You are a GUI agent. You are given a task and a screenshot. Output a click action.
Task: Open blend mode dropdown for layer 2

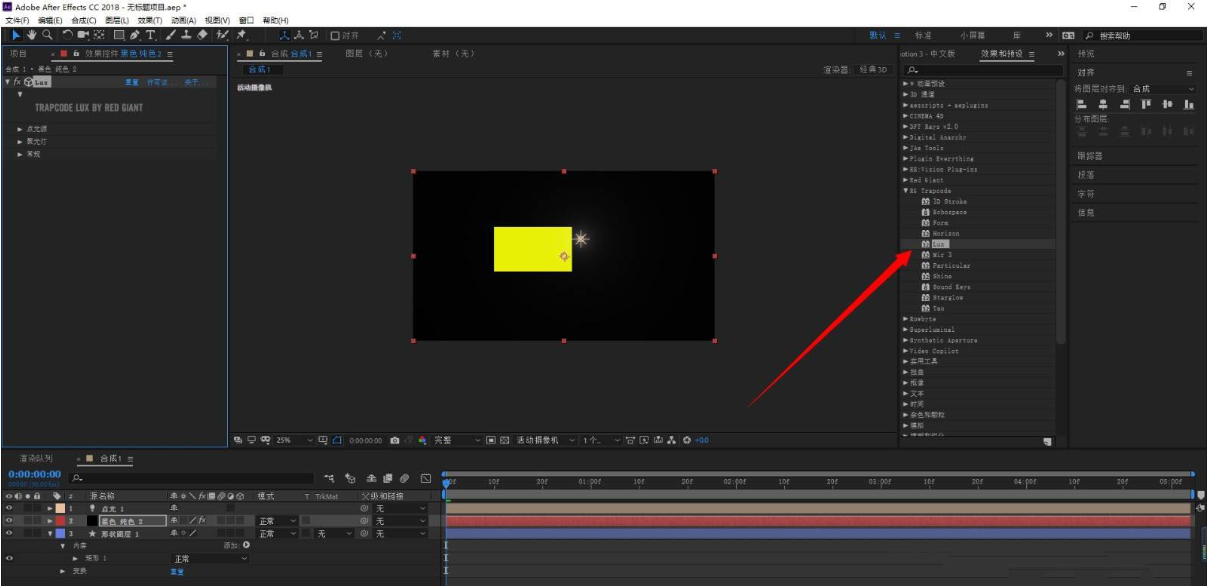click(278, 521)
